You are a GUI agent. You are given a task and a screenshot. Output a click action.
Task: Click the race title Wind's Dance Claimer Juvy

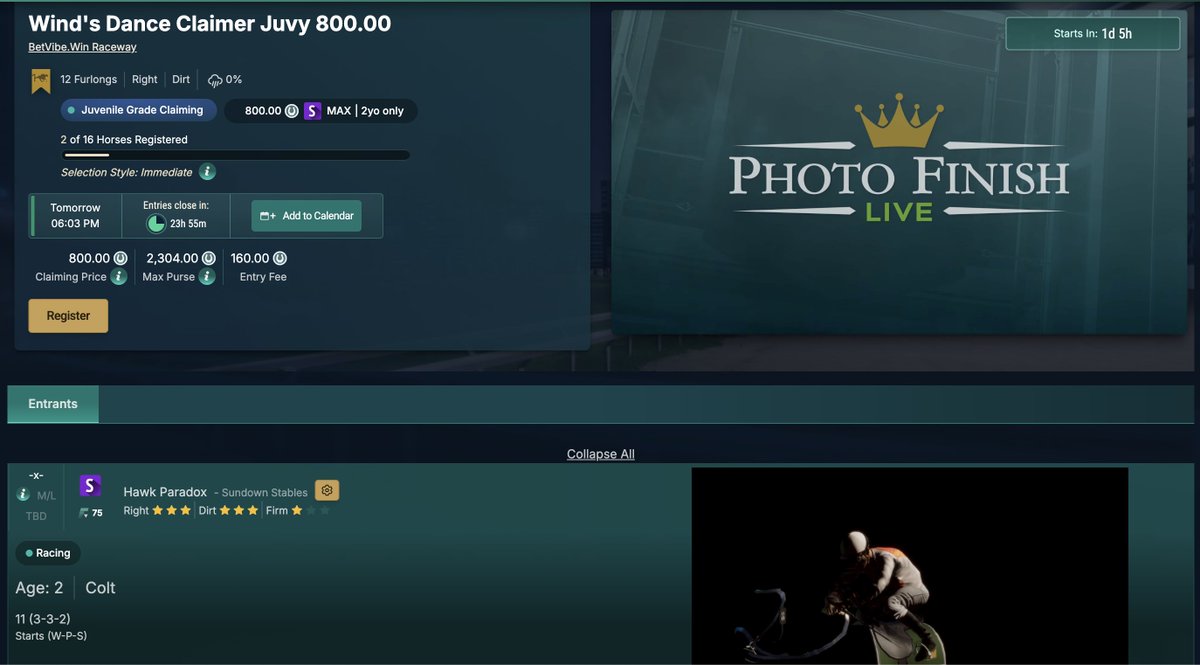210,23
